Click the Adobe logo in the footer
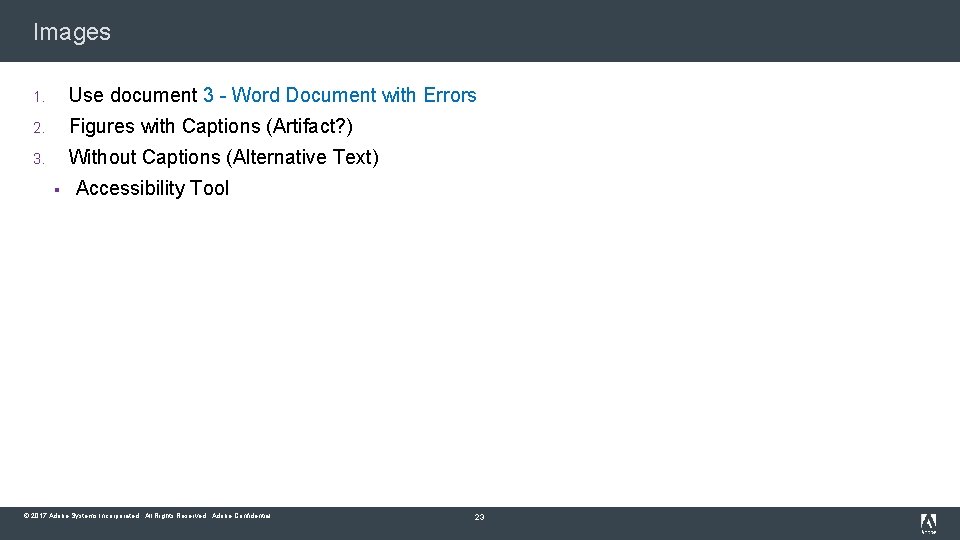 click(928, 523)
